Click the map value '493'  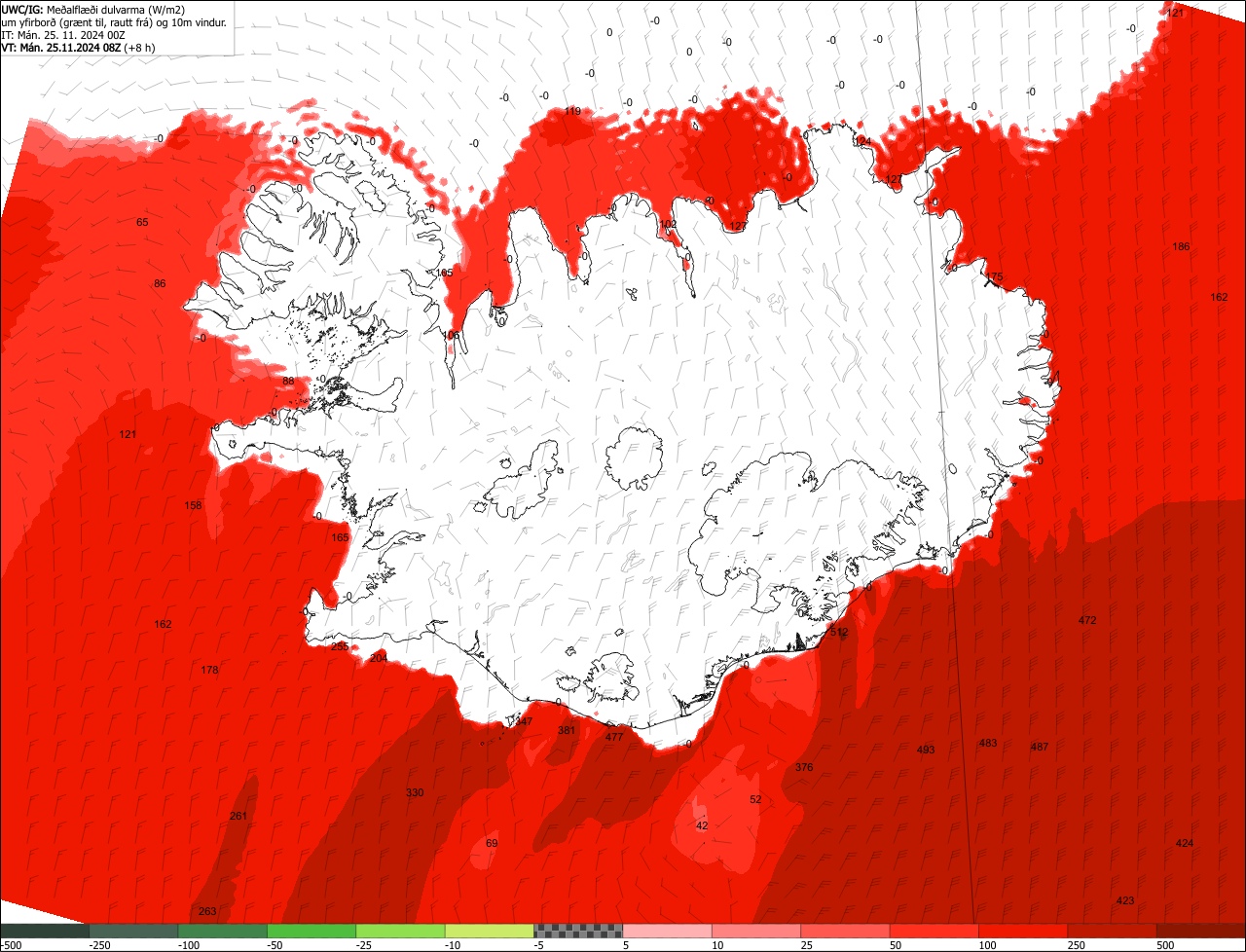click(926, 750)
